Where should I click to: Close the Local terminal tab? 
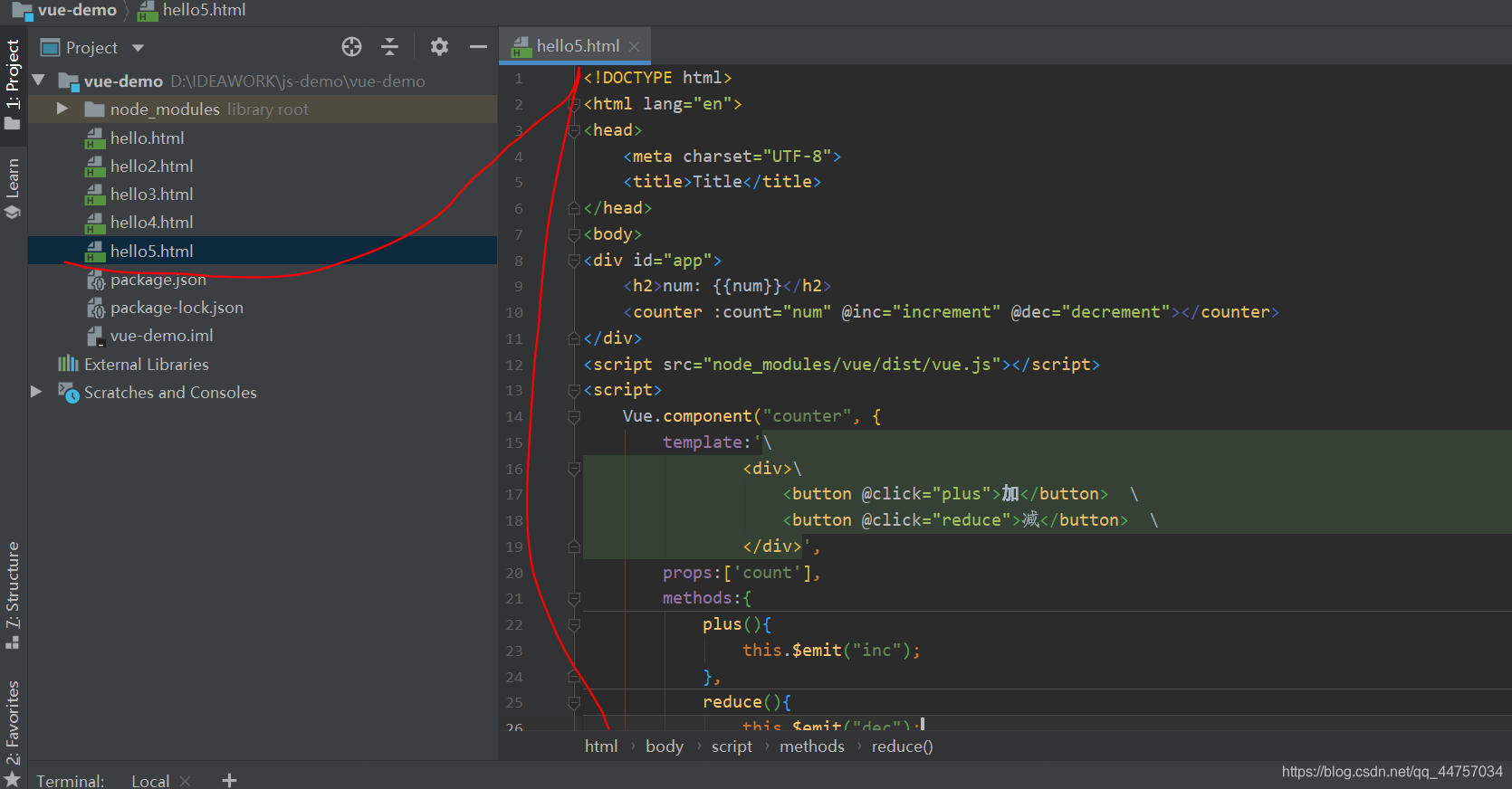pos(185,780)
